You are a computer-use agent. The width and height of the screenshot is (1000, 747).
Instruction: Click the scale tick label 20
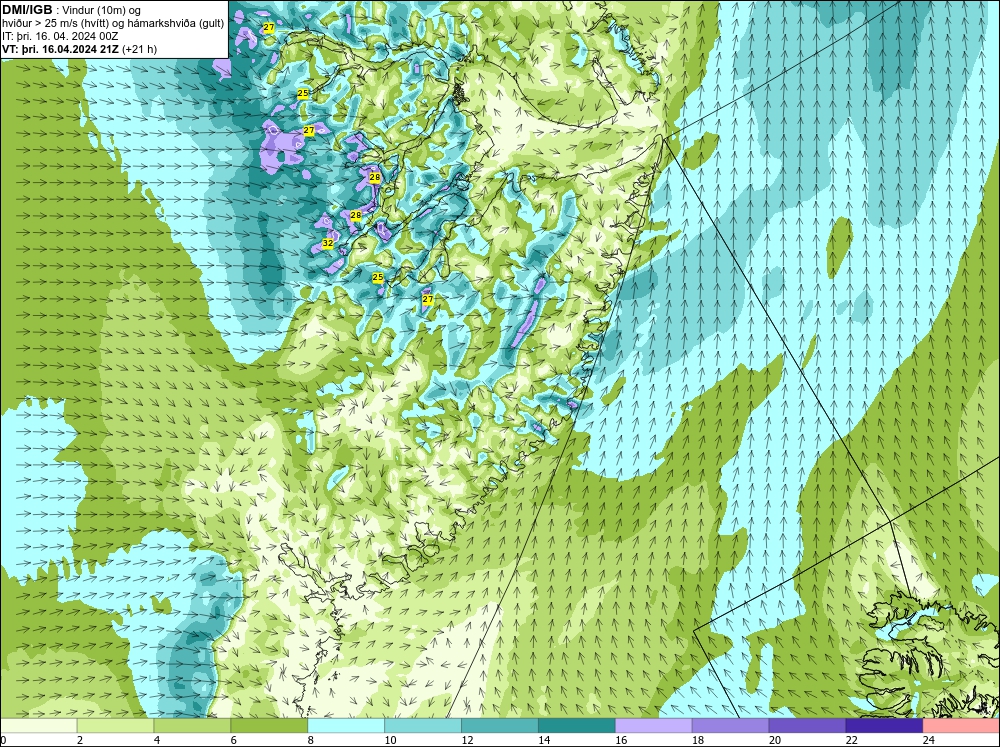pyautogui.click(x=775, y=740)
